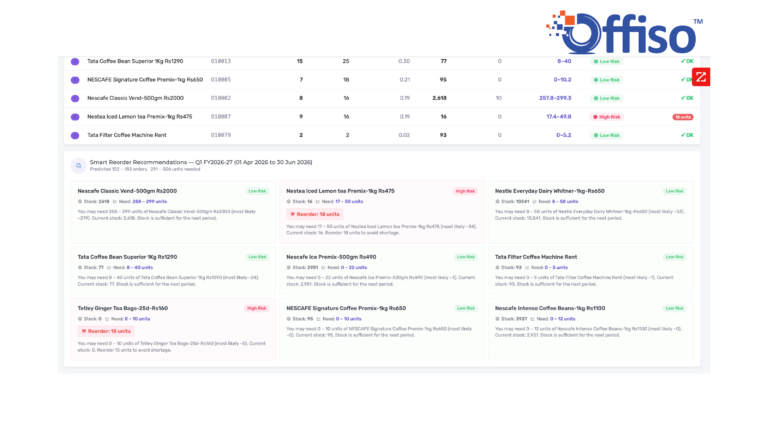Click Reorder: 15 units on Tetley Ginger card
The width and height of the screenshot is (768, 430).
tap(104, 330)
